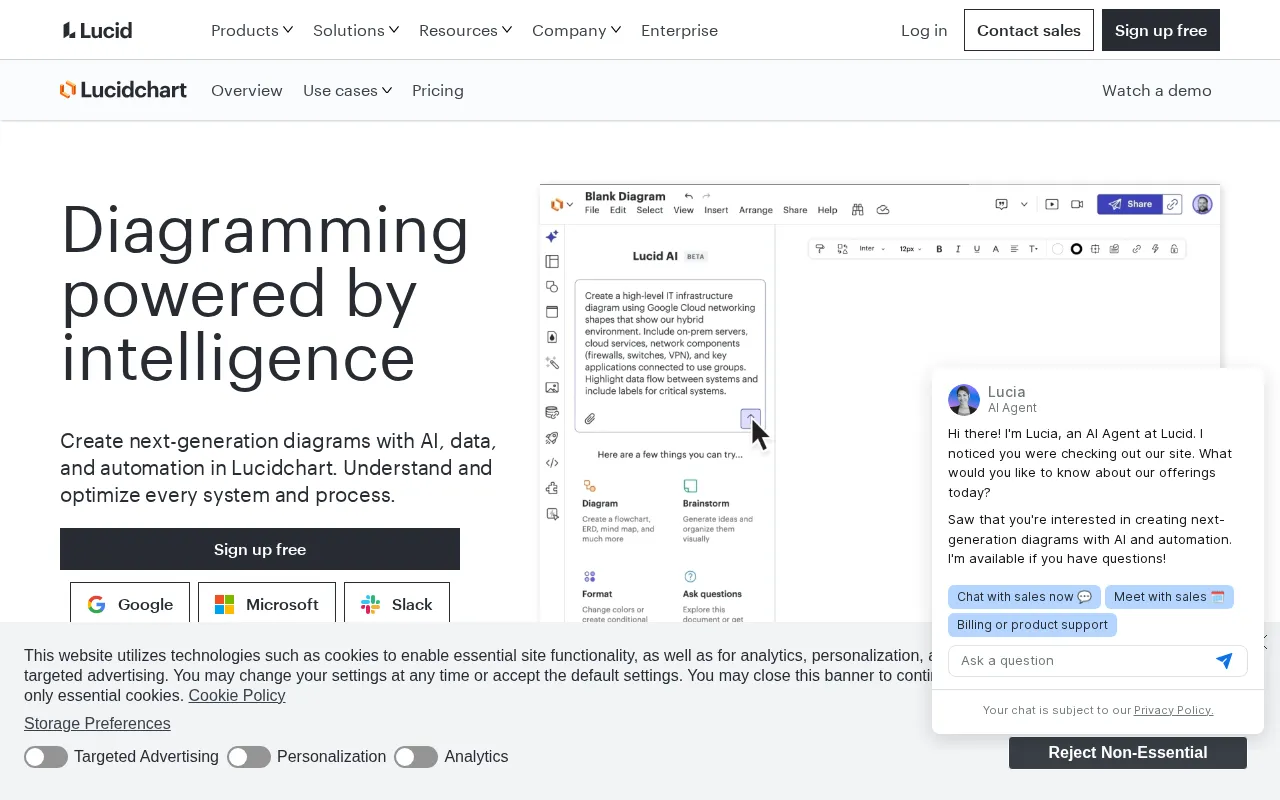Click the Diagram suggestion card in Lucid AI panel
1280x800 pixels.
[620, 511]
